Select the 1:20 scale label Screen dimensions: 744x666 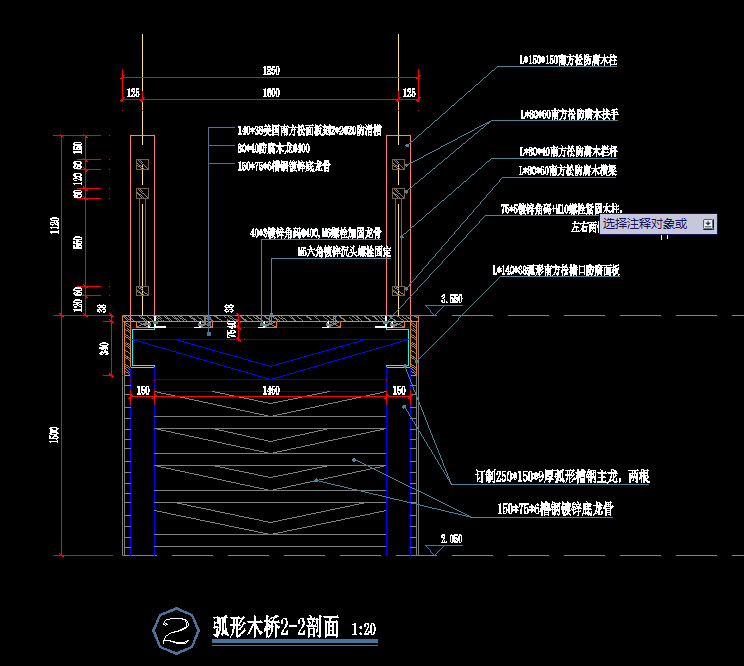363,629
